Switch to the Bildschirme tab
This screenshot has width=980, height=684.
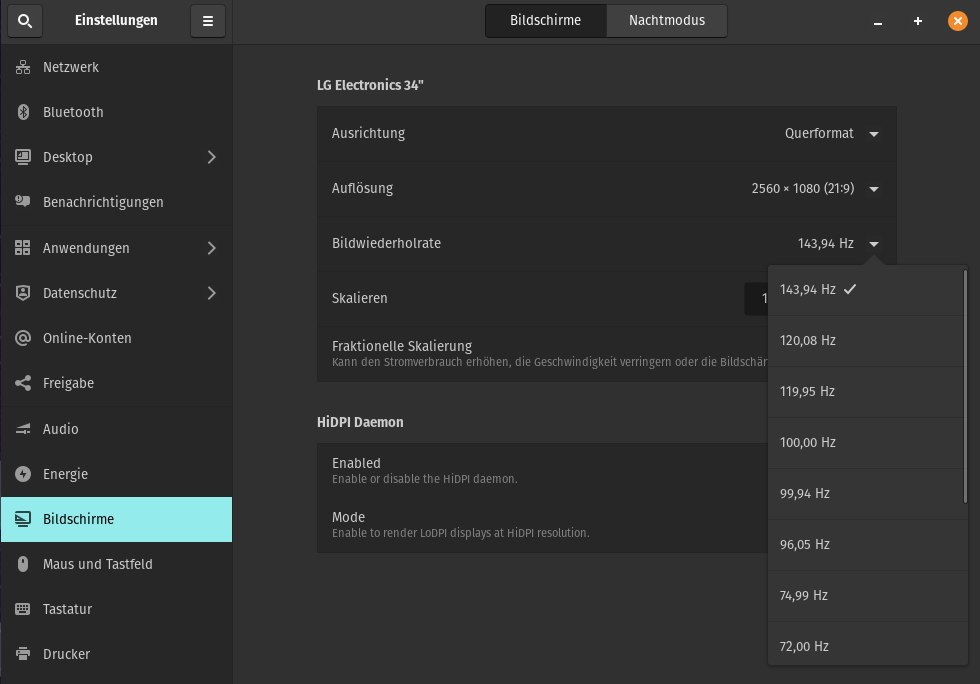tap(545, 21)
